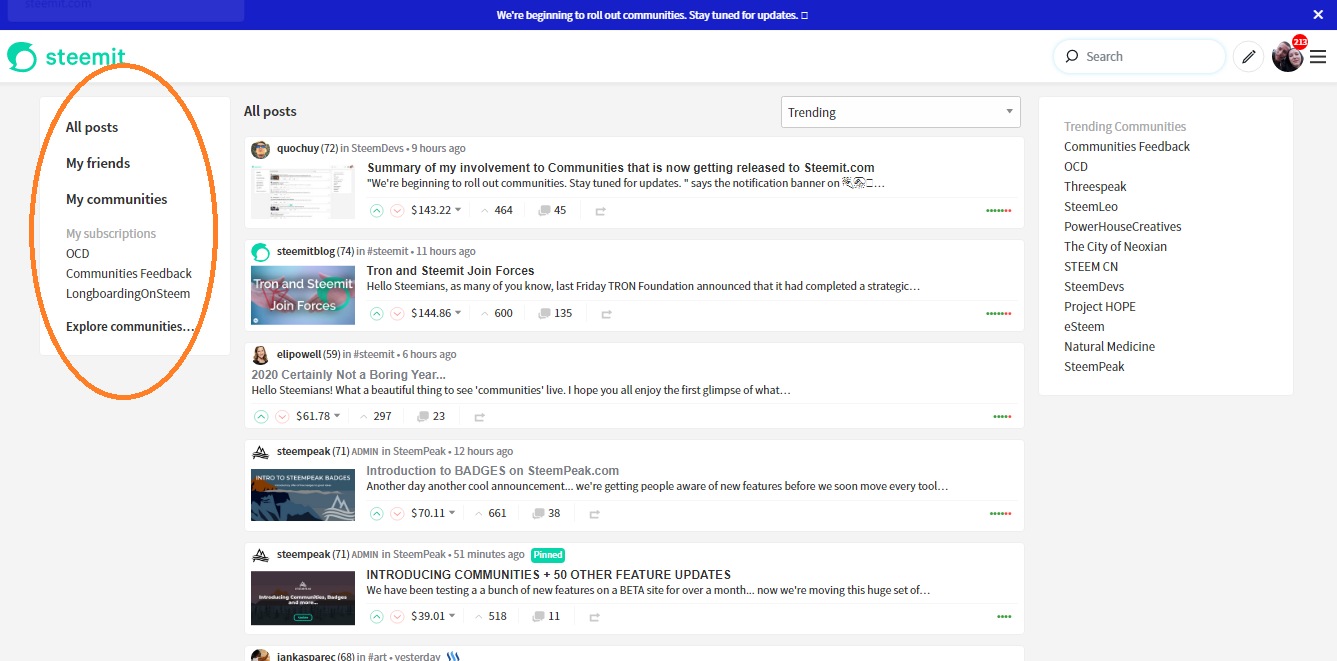Click Explore communities link

coord(130,326)
